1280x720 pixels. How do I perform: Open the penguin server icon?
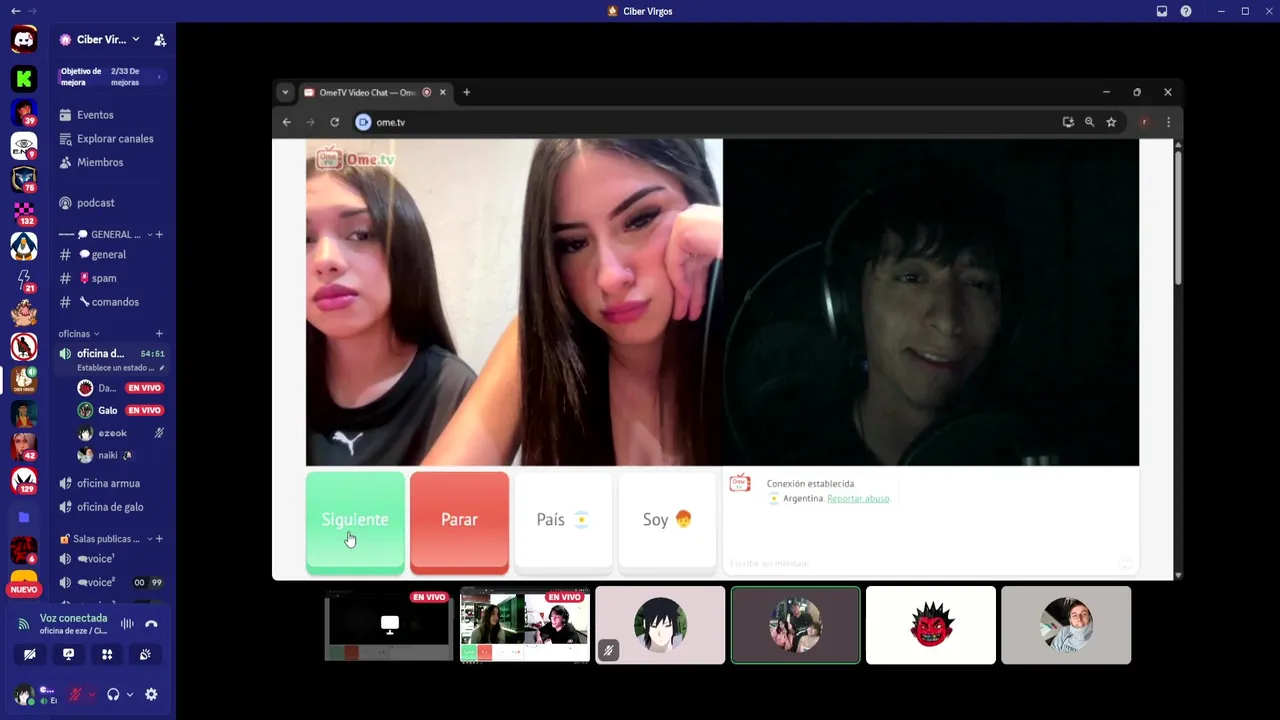point(24,246)
